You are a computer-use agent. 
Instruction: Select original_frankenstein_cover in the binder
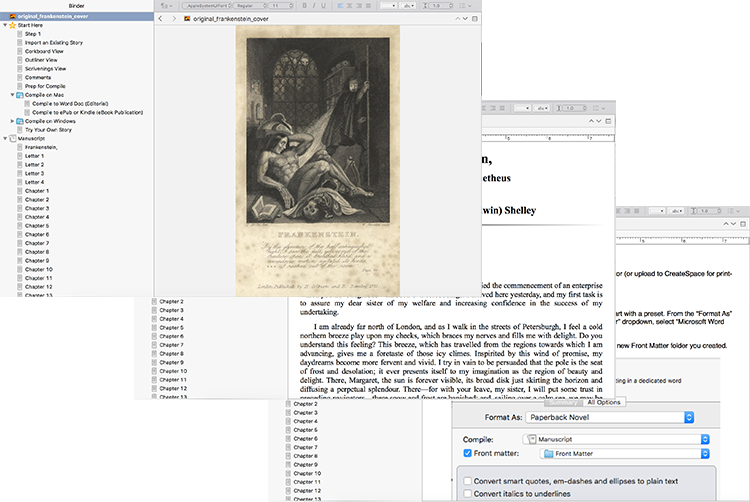[77, 16]
